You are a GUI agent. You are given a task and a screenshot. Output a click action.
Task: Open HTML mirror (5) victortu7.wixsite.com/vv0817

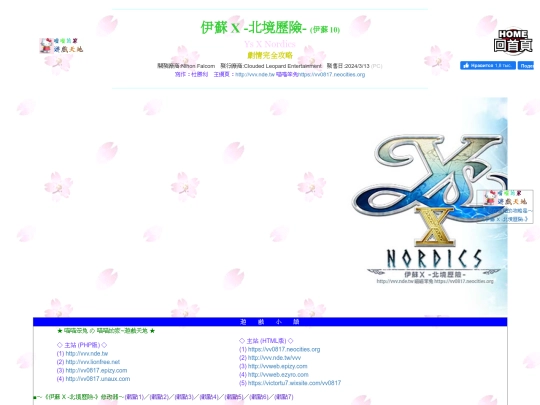coord(294,383)
